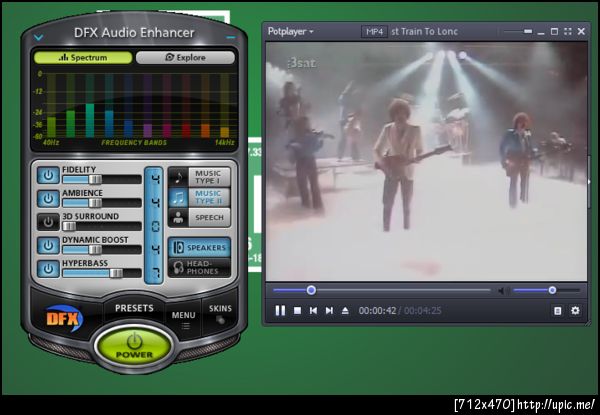Select Music Type I mode

[199, 177]
